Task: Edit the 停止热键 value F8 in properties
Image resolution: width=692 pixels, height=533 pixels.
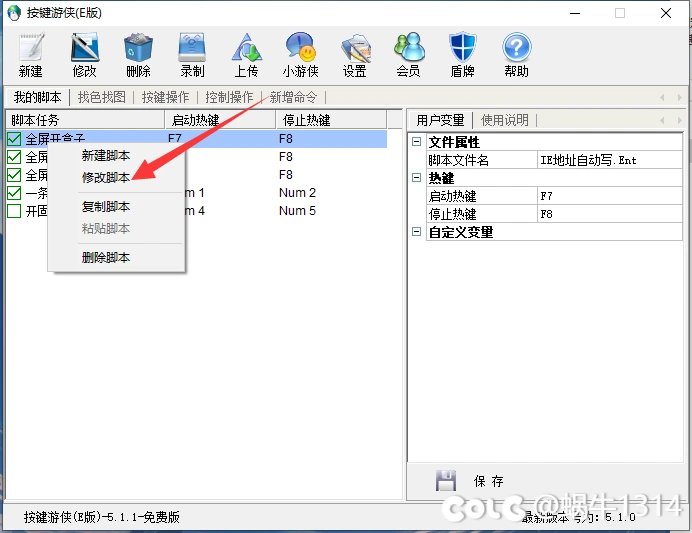Action: pos(609,214)
